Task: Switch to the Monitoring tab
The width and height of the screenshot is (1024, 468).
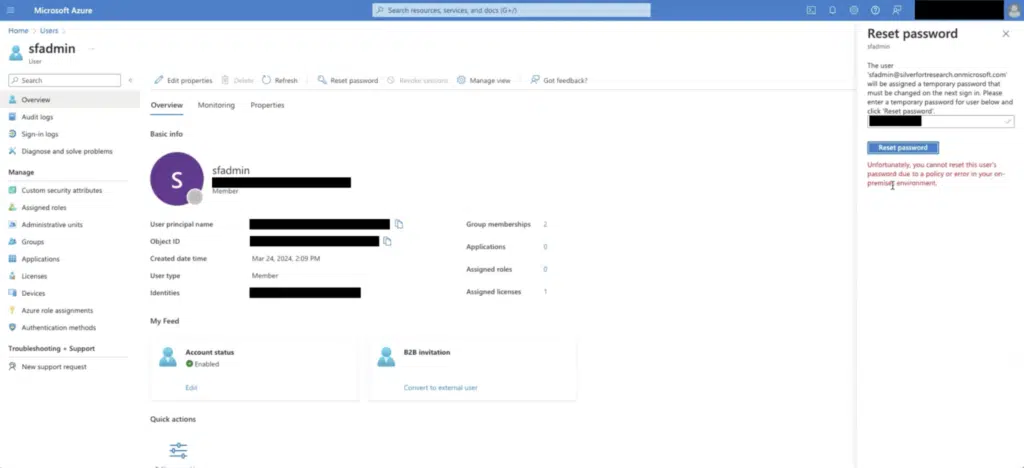Action: coord(216,105)
